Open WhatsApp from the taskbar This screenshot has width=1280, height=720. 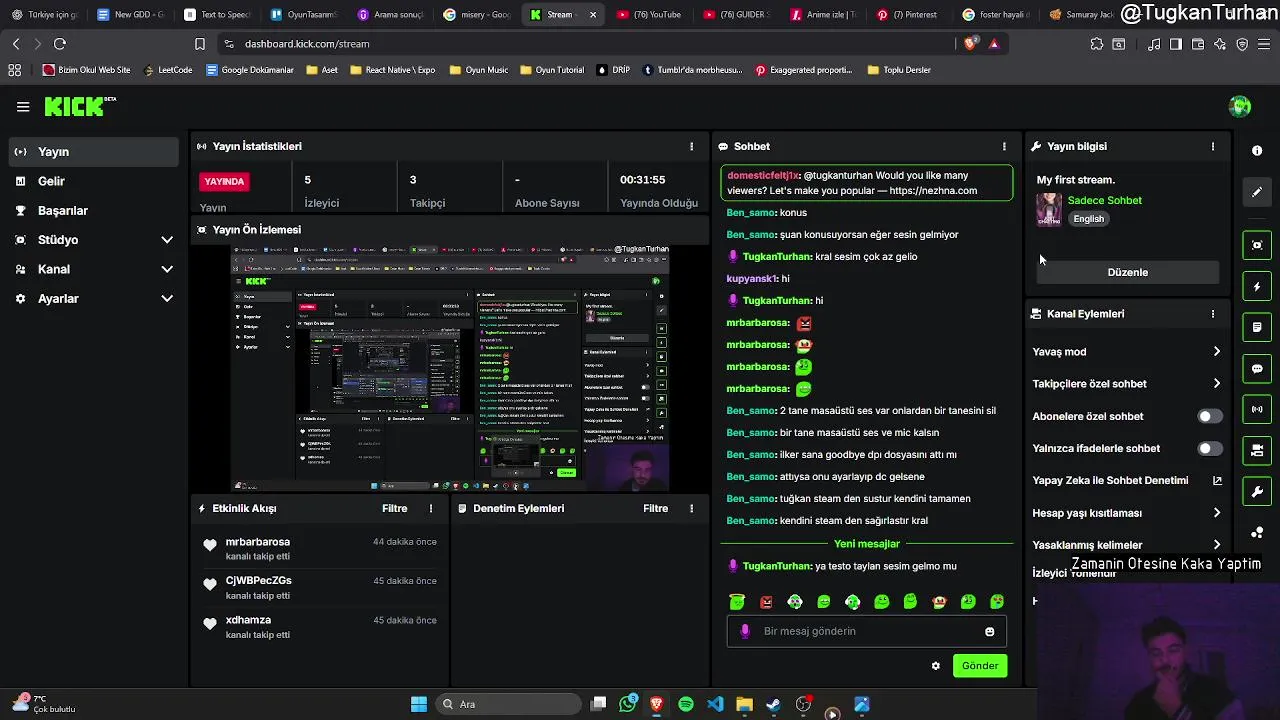tap(628, 704)
